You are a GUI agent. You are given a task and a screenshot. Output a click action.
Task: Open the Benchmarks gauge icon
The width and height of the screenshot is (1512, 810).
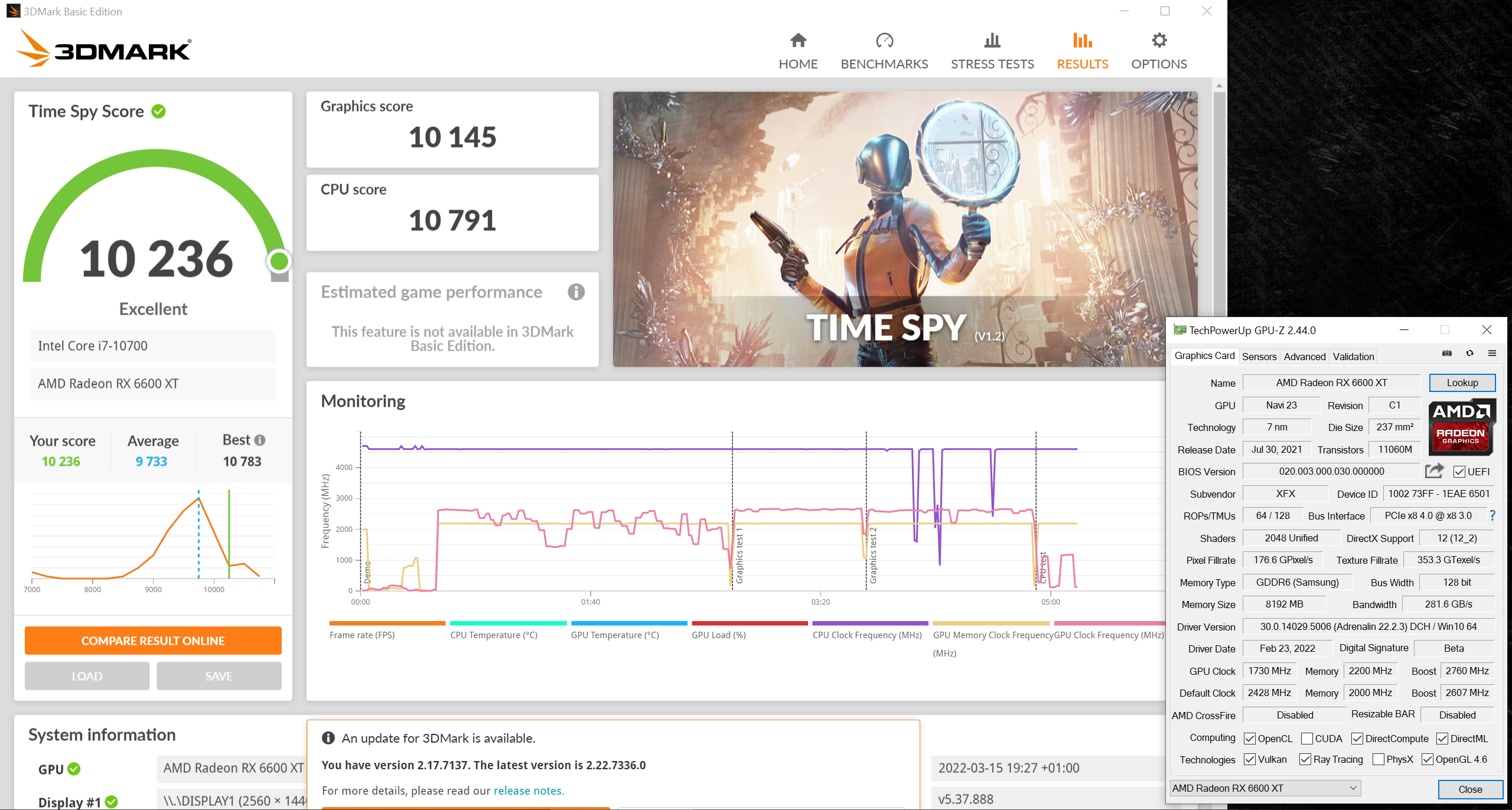[884, 41]
